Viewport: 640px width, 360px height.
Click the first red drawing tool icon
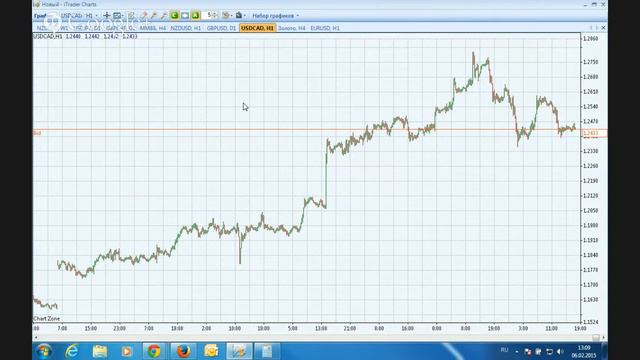click(144, 16)
